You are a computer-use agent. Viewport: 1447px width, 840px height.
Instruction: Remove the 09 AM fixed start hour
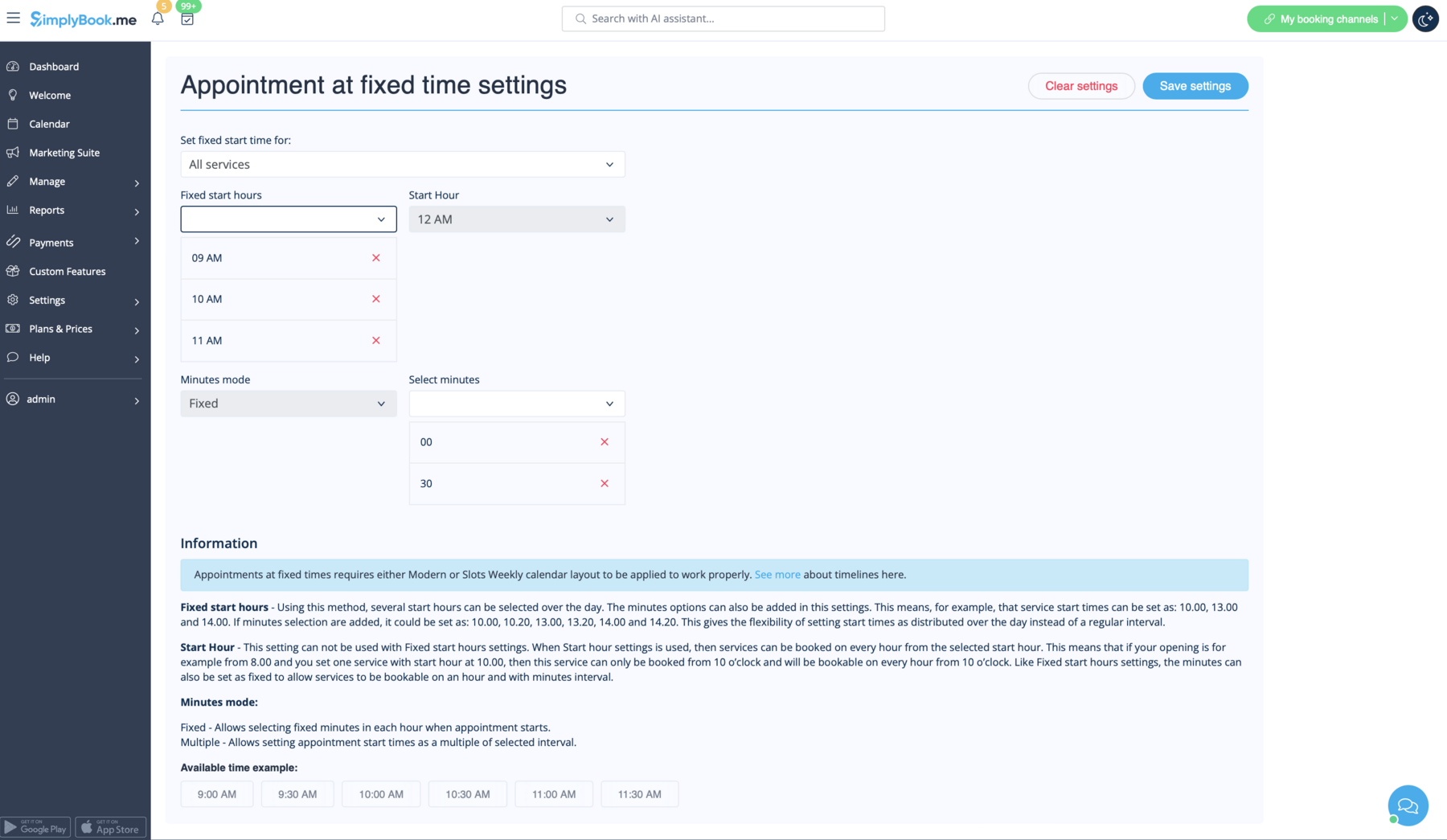coord(375,258)
